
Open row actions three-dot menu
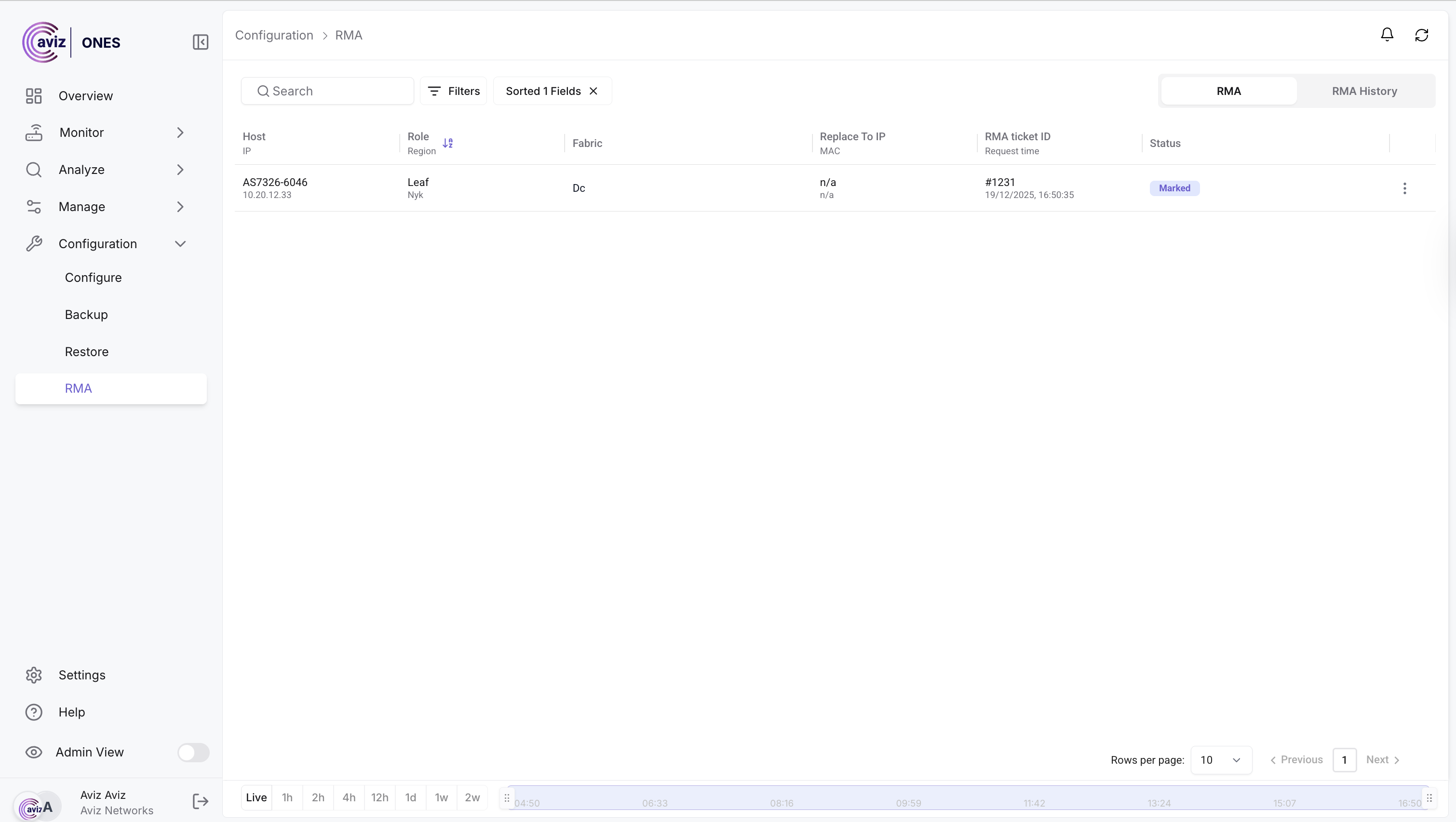click(1404, 188)
